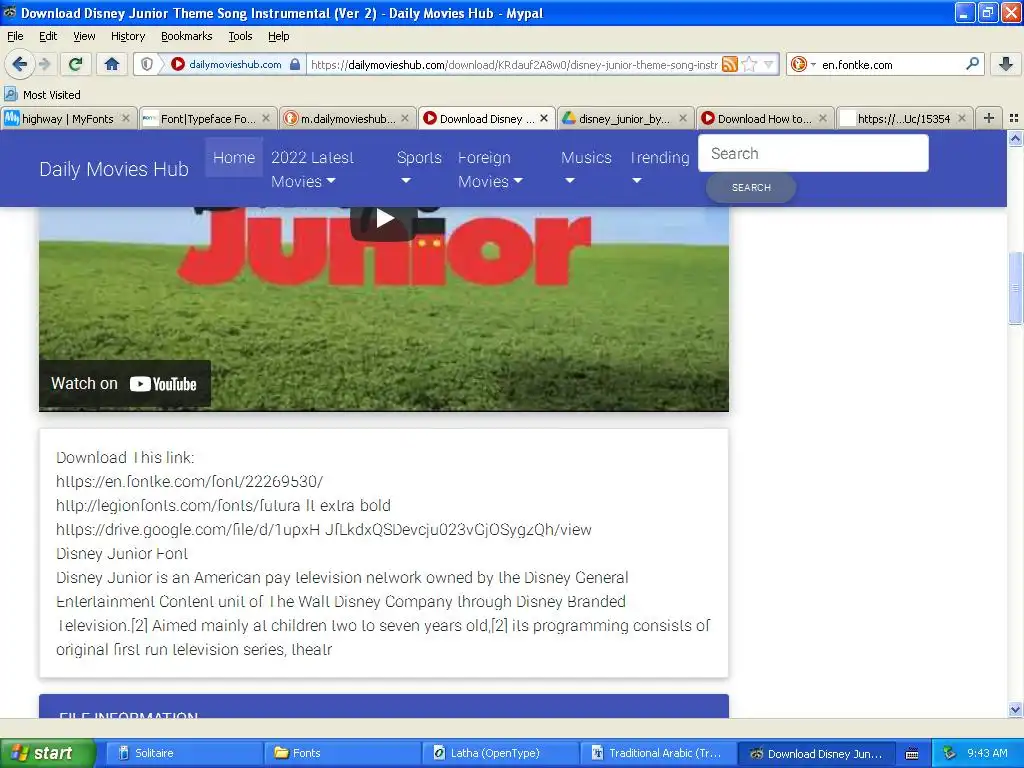The image size is (1024, 768).
Task: Switch to the highway | MyFonts tab
Action: (68, 118)
